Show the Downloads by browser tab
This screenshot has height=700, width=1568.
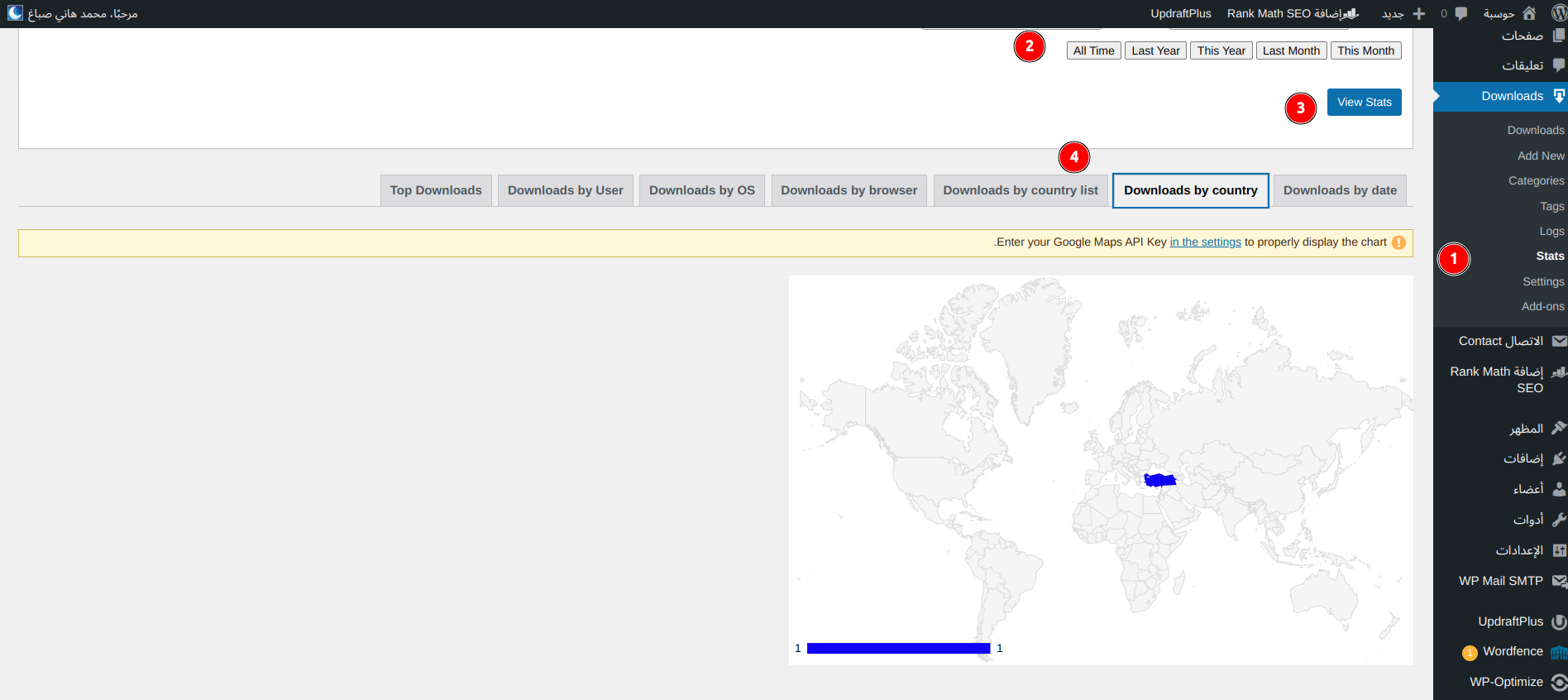click(849, 190)
